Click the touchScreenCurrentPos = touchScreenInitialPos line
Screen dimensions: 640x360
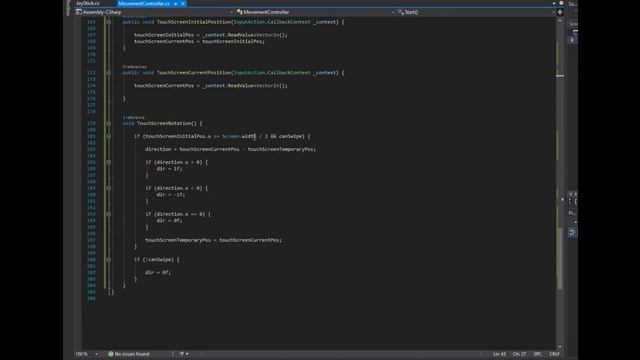pyautogui.click(x=199, y=41)
